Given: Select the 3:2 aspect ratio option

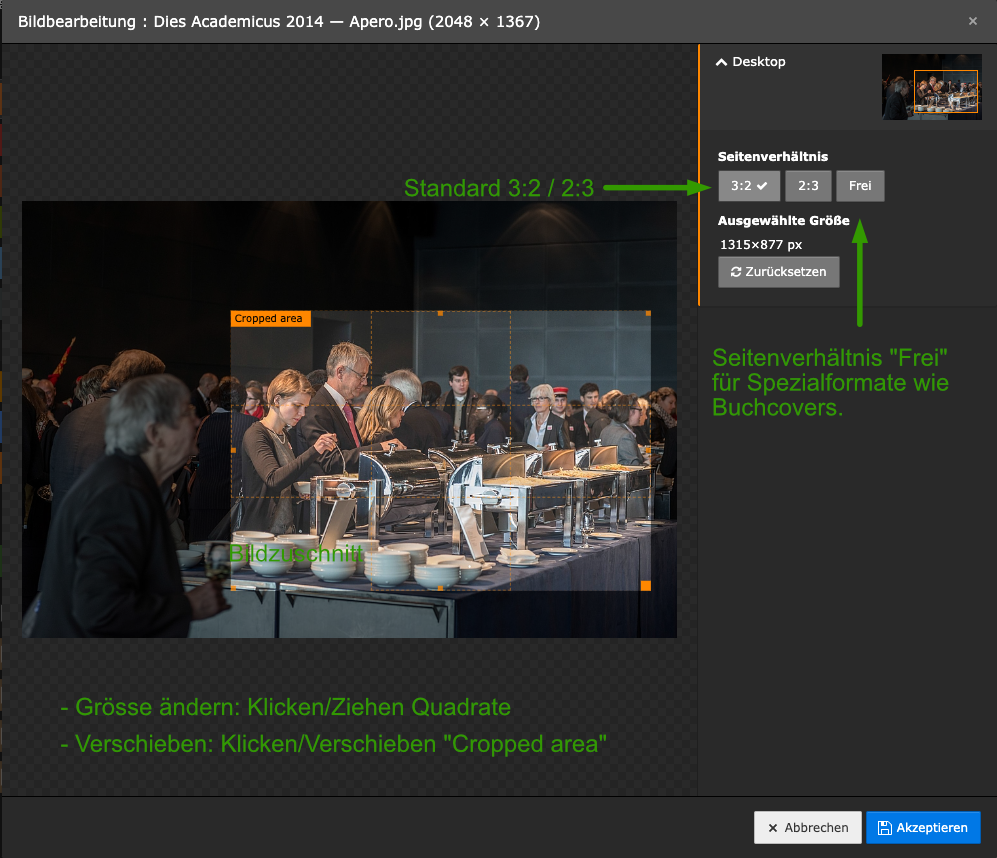Looking at the screenshot, I should (x=749, y=186).
